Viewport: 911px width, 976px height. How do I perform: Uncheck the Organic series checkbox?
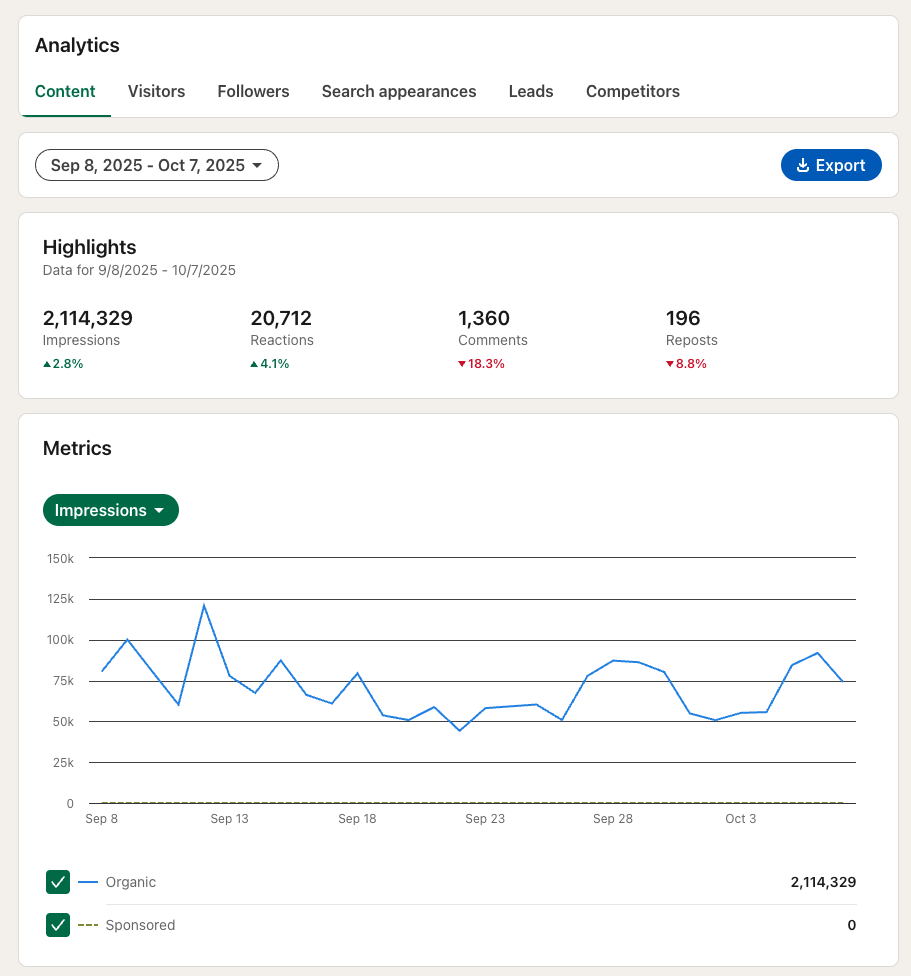[58, 882]
